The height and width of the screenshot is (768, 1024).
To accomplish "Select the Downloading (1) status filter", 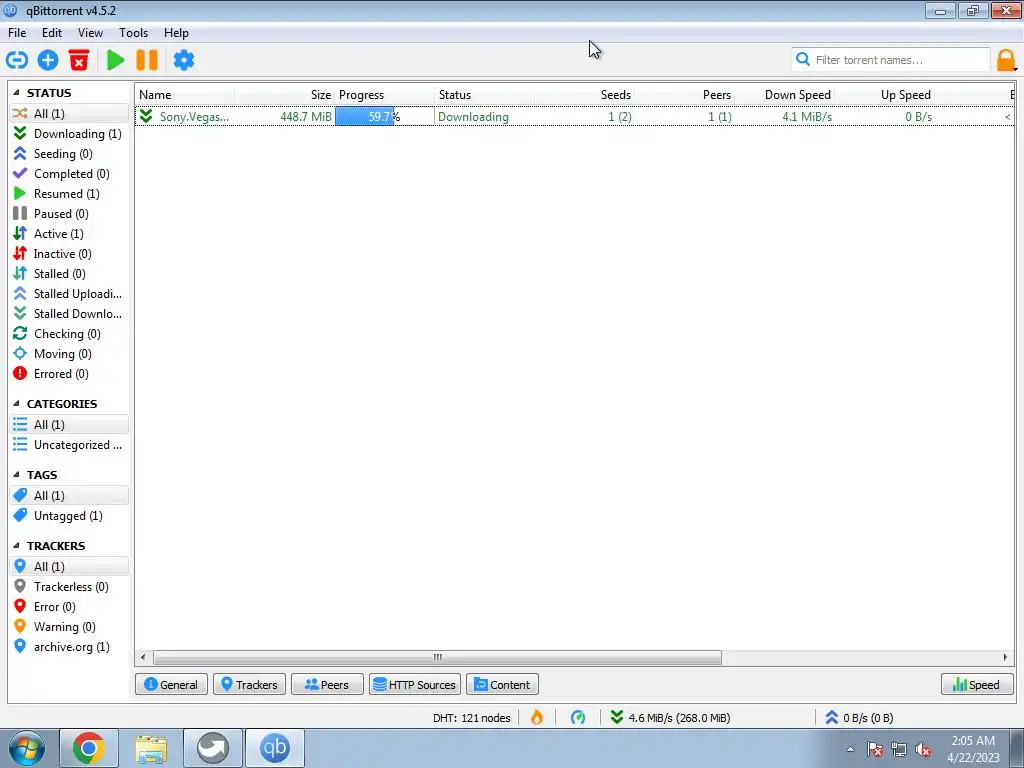I will coord(68,134).
